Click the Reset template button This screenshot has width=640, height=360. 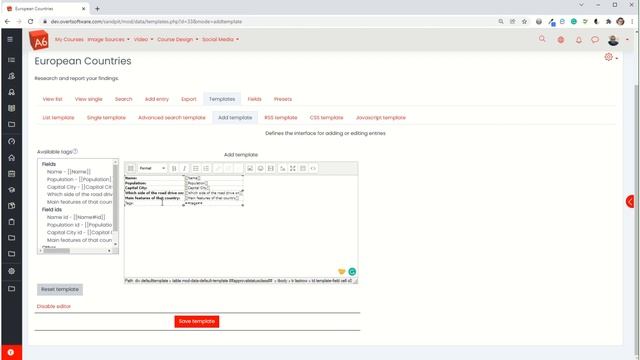point(60,289)
